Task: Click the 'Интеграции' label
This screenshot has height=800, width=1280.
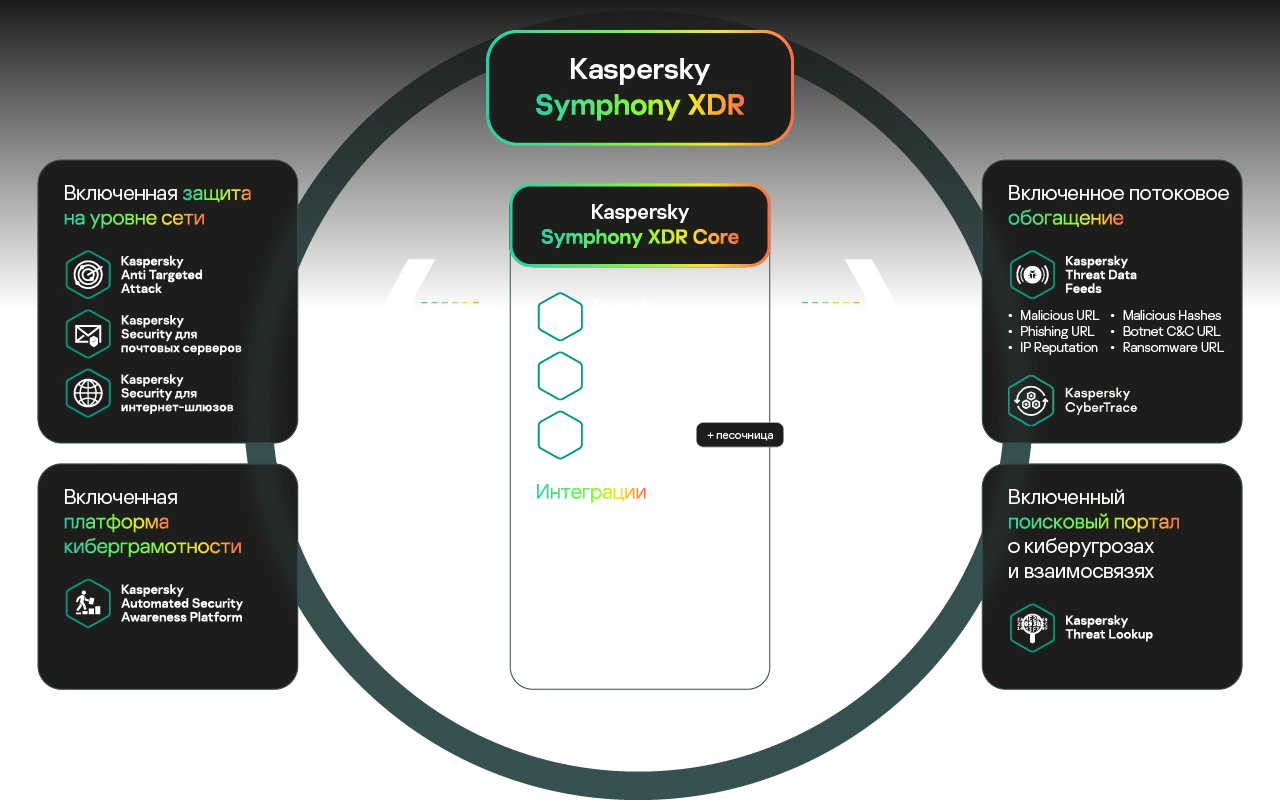Action: (591, 492)
